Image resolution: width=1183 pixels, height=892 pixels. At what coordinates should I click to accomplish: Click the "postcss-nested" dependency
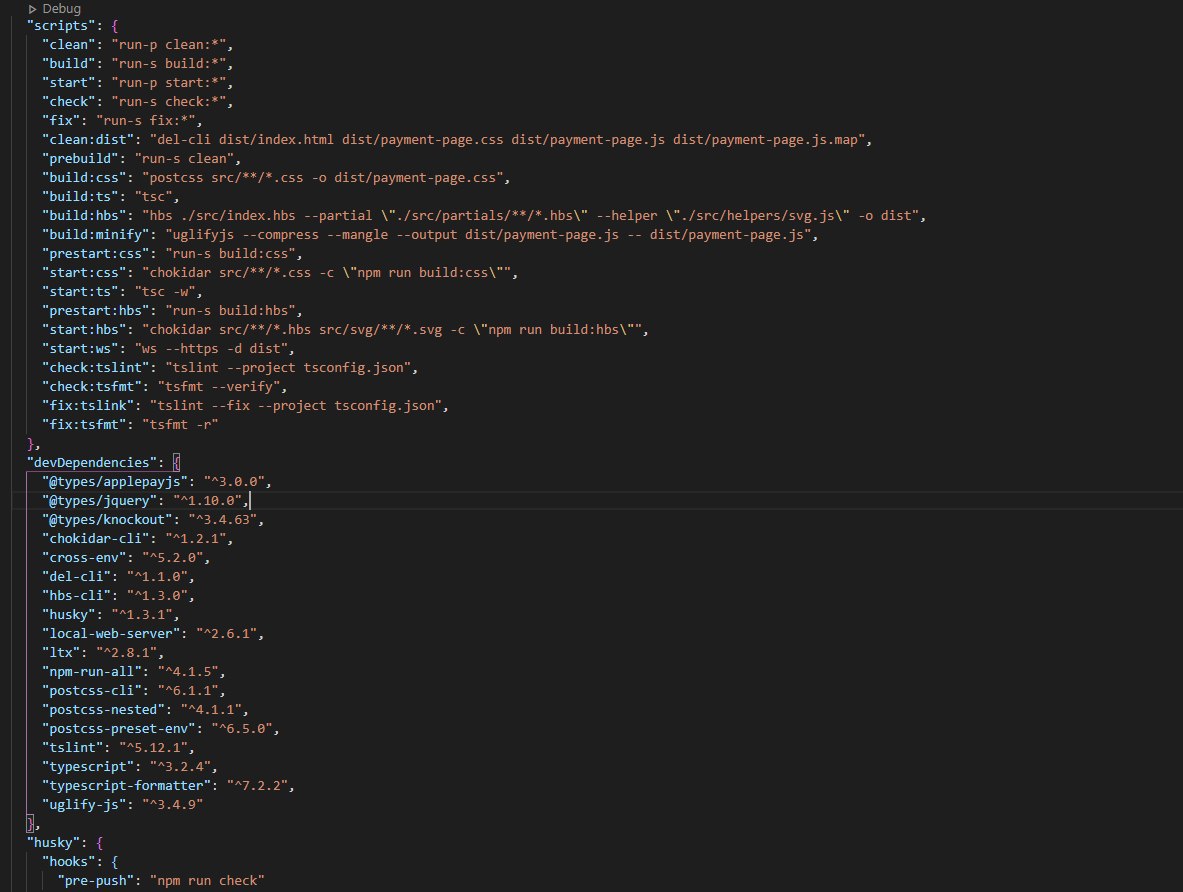[103, 709]
